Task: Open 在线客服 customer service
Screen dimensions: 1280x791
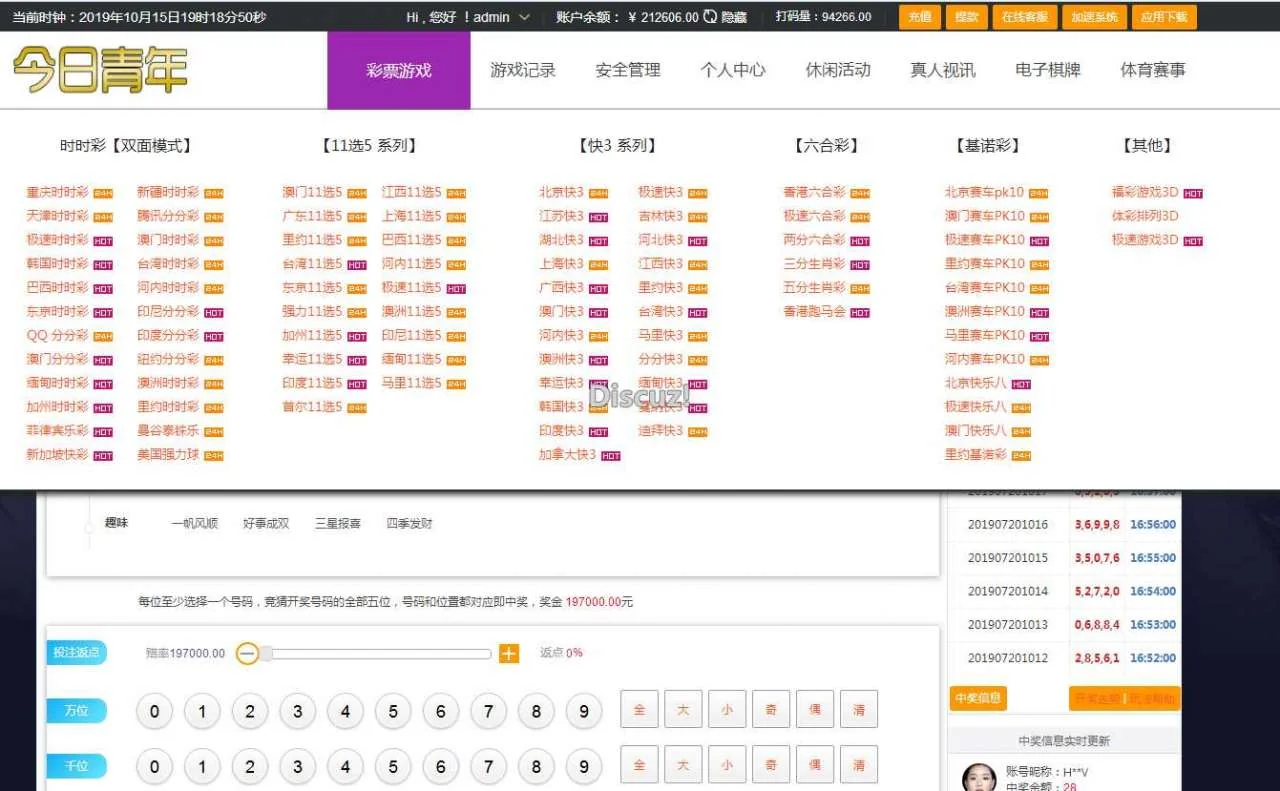Action: pos(1024,17)
